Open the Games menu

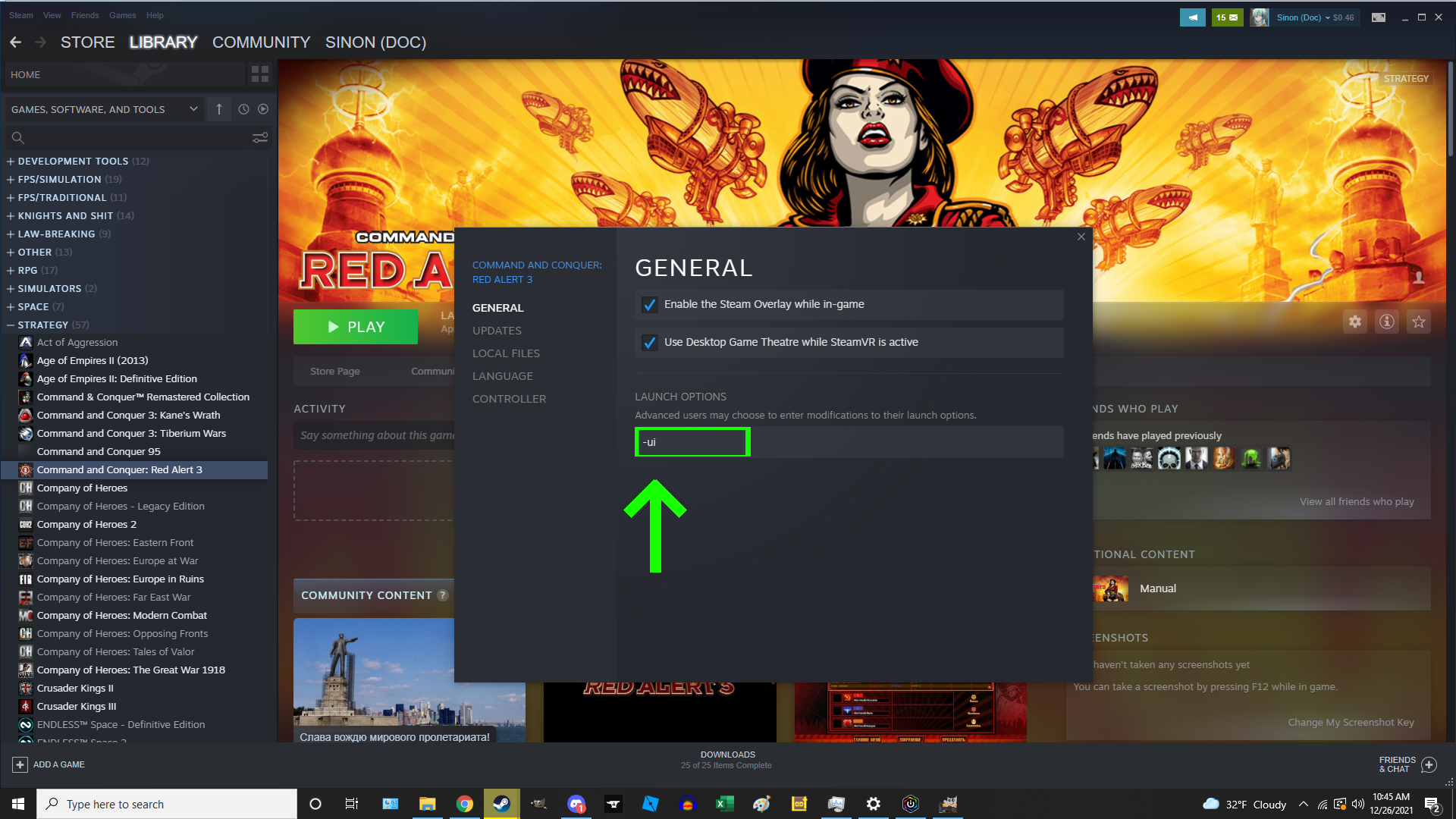(x=122, y=15)
